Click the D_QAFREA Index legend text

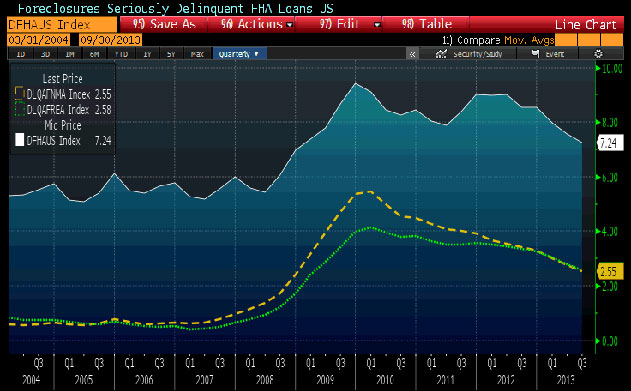coord(58,110)
